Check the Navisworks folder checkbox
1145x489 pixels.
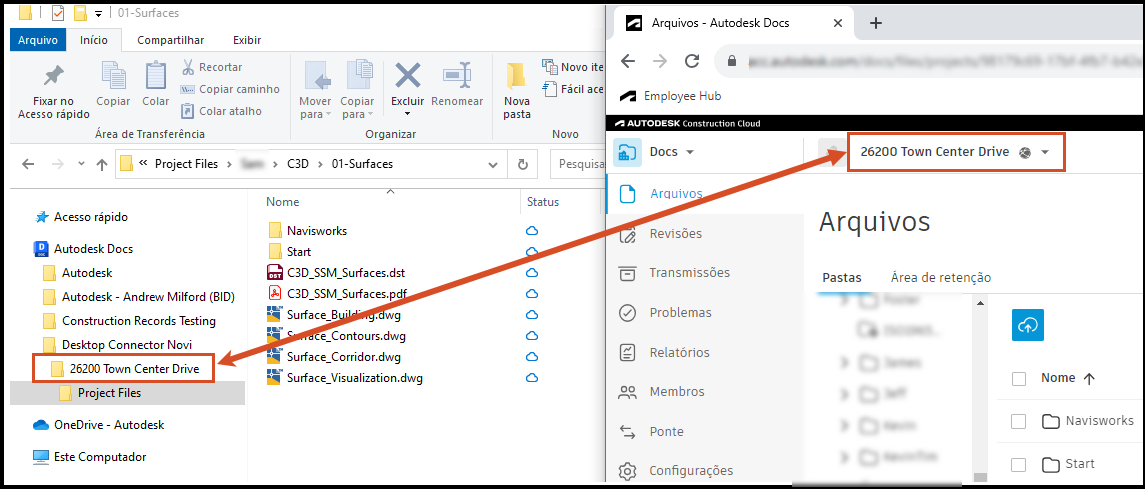point(1019,421)
